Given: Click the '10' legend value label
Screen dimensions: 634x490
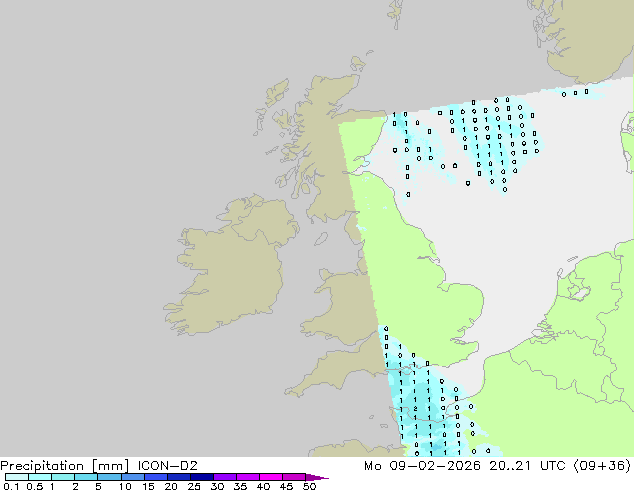Looking at the screenshot, I should click(x=125, y=486).
